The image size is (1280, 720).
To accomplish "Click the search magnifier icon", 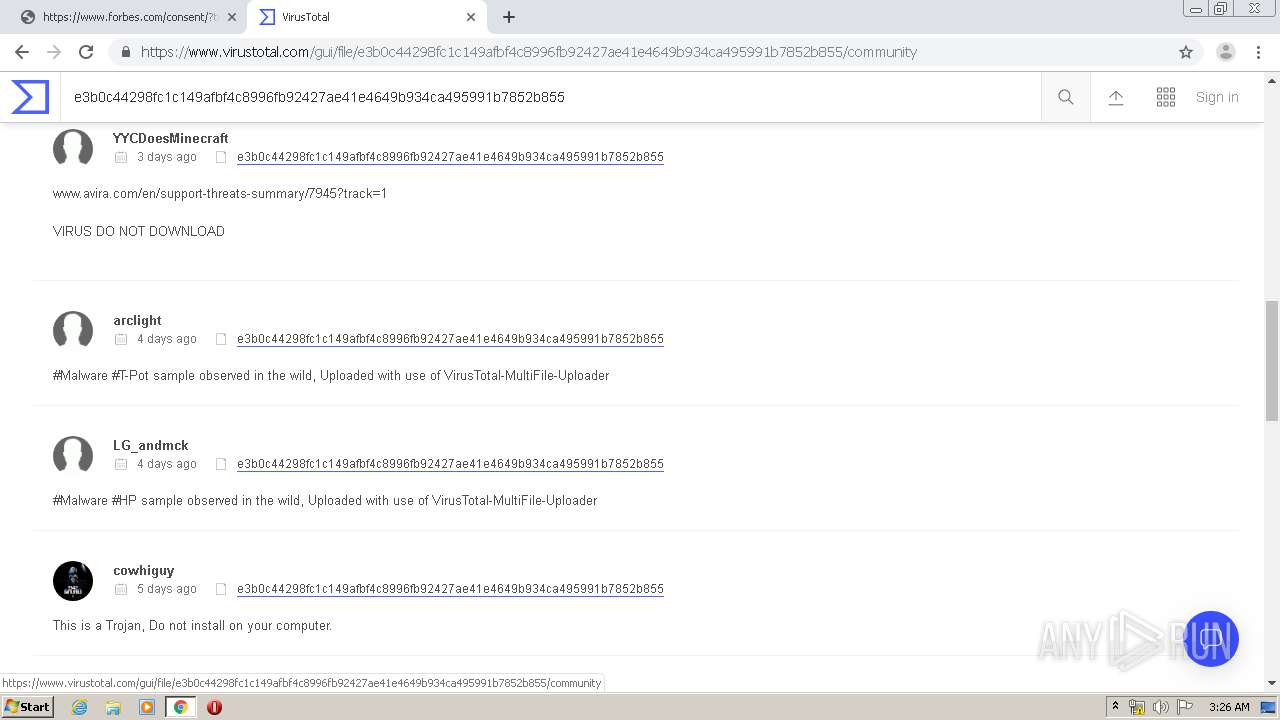I will [x=1066, y=97].
